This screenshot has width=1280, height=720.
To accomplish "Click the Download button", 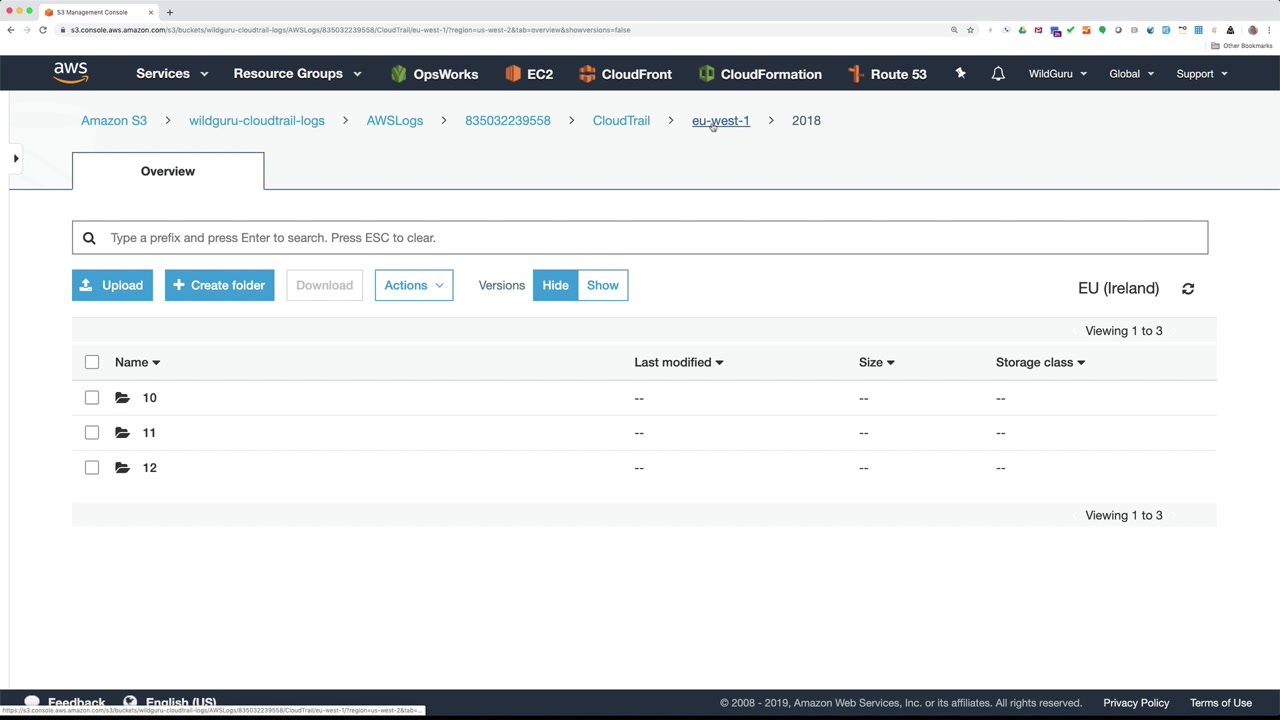I will pos(324,286).
